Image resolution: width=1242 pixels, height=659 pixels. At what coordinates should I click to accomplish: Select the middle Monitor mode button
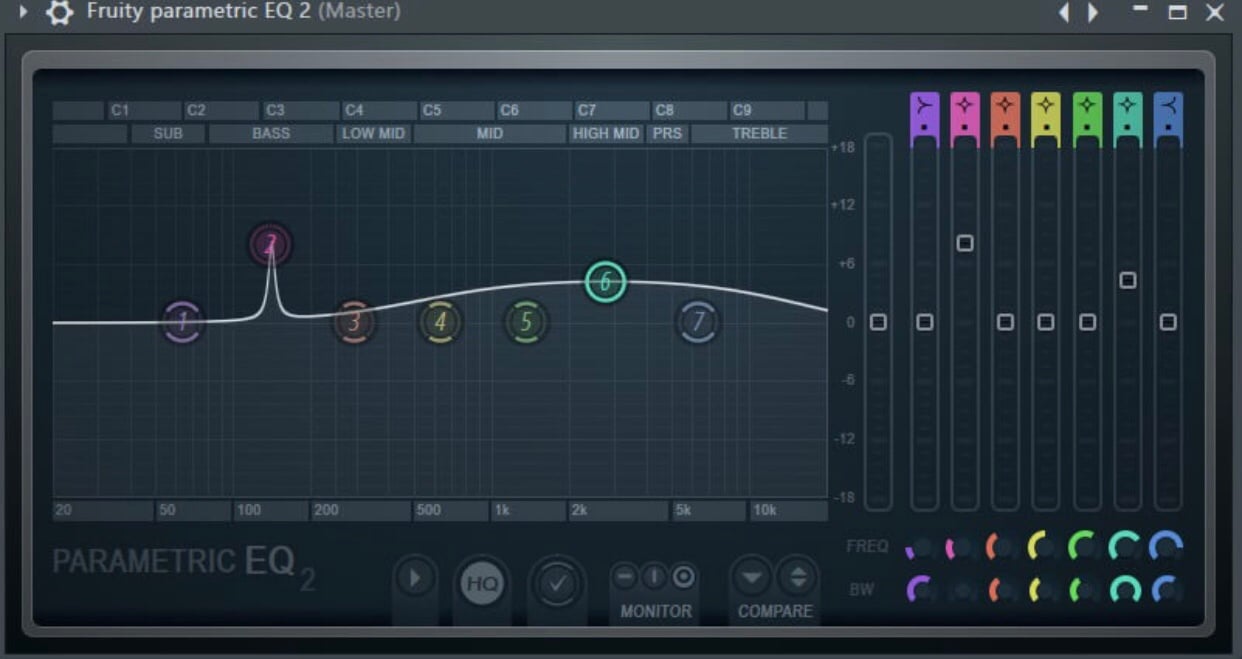tap(654, 576)
